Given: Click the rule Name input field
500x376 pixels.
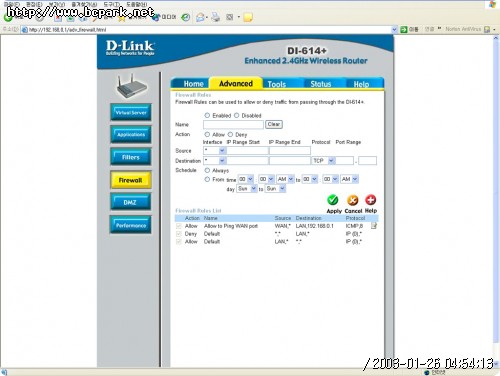Looking at the screenshot, I should click(x=233, y=125).
